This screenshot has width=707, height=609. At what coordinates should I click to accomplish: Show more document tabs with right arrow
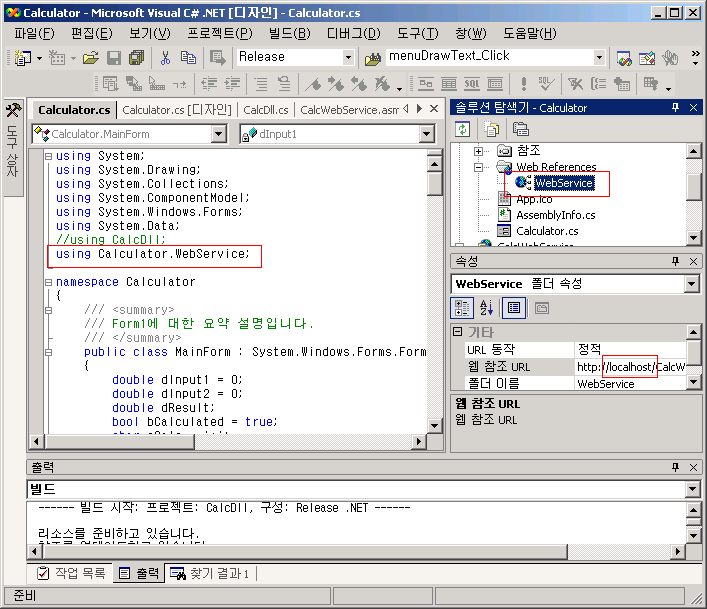pyautogui.click(x=419, y=109)
